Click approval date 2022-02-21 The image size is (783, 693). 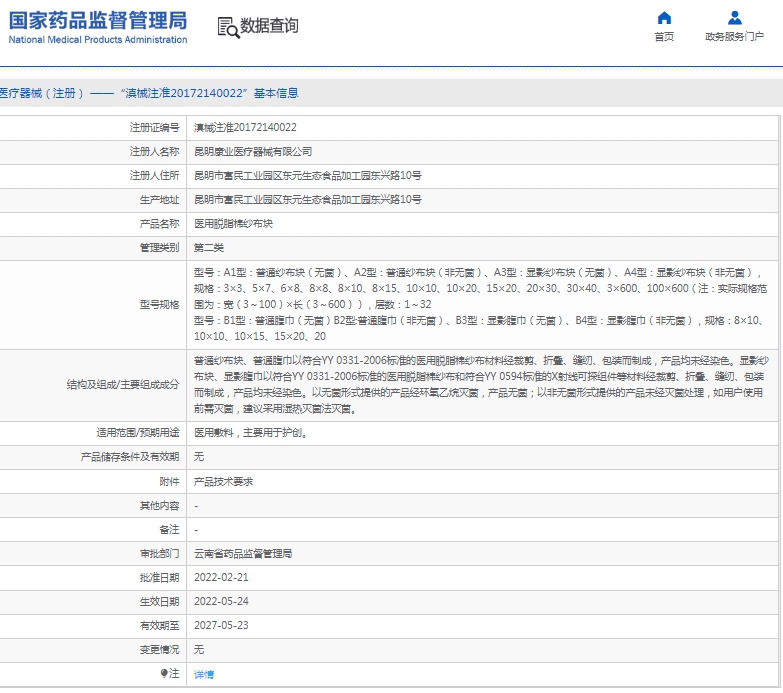[x=221, y=577]
